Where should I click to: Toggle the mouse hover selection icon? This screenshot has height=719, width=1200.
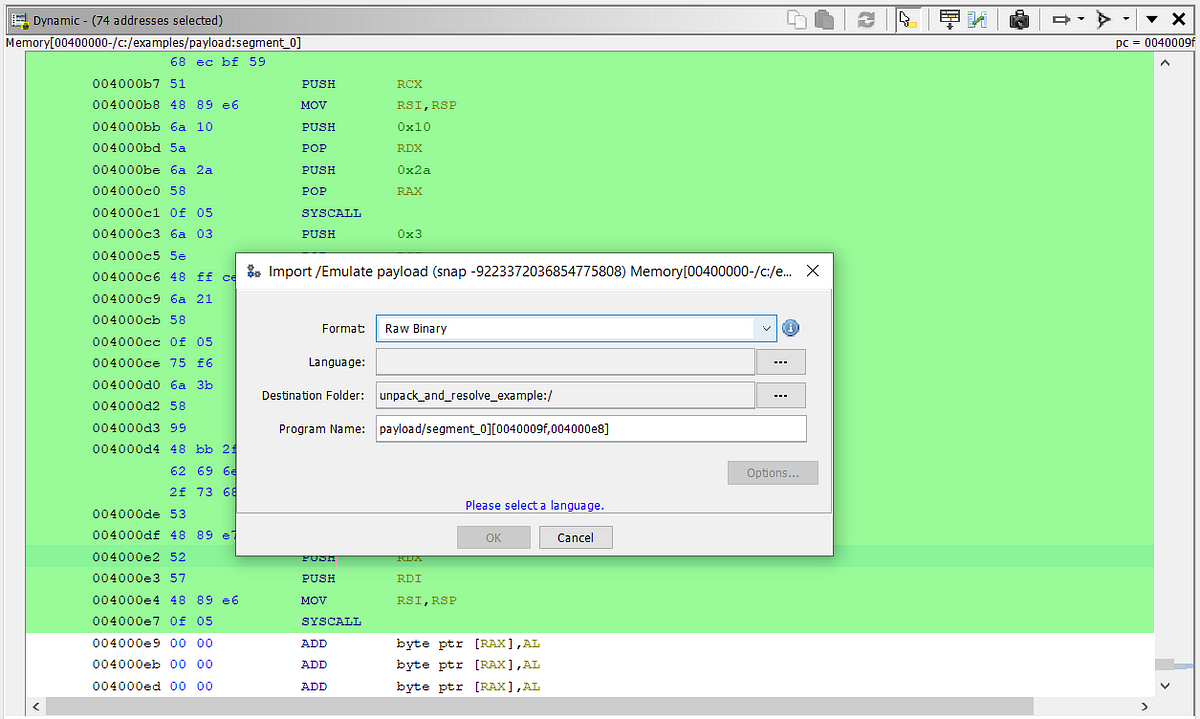pos(908,20)
